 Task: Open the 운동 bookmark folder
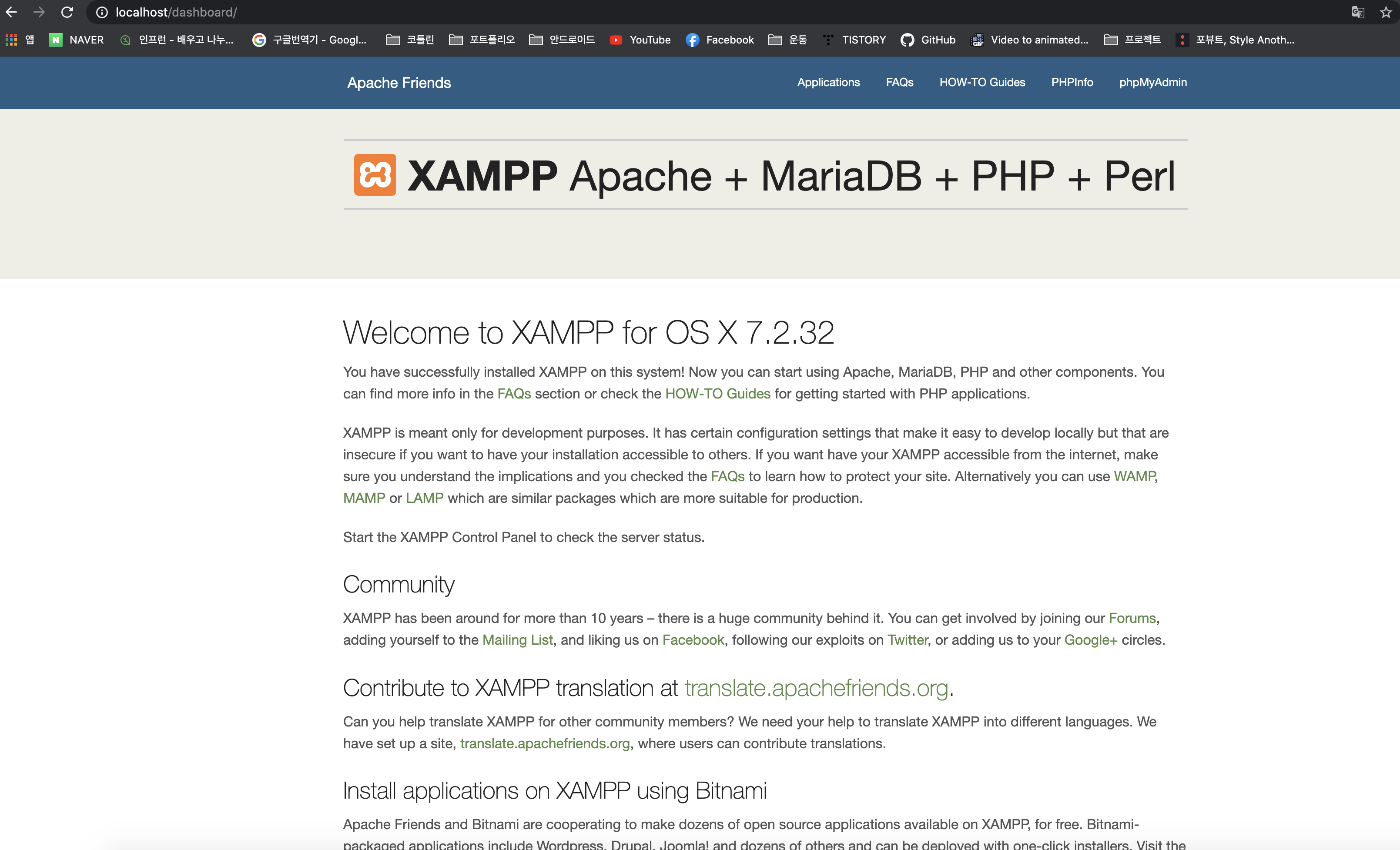(787, 40)
